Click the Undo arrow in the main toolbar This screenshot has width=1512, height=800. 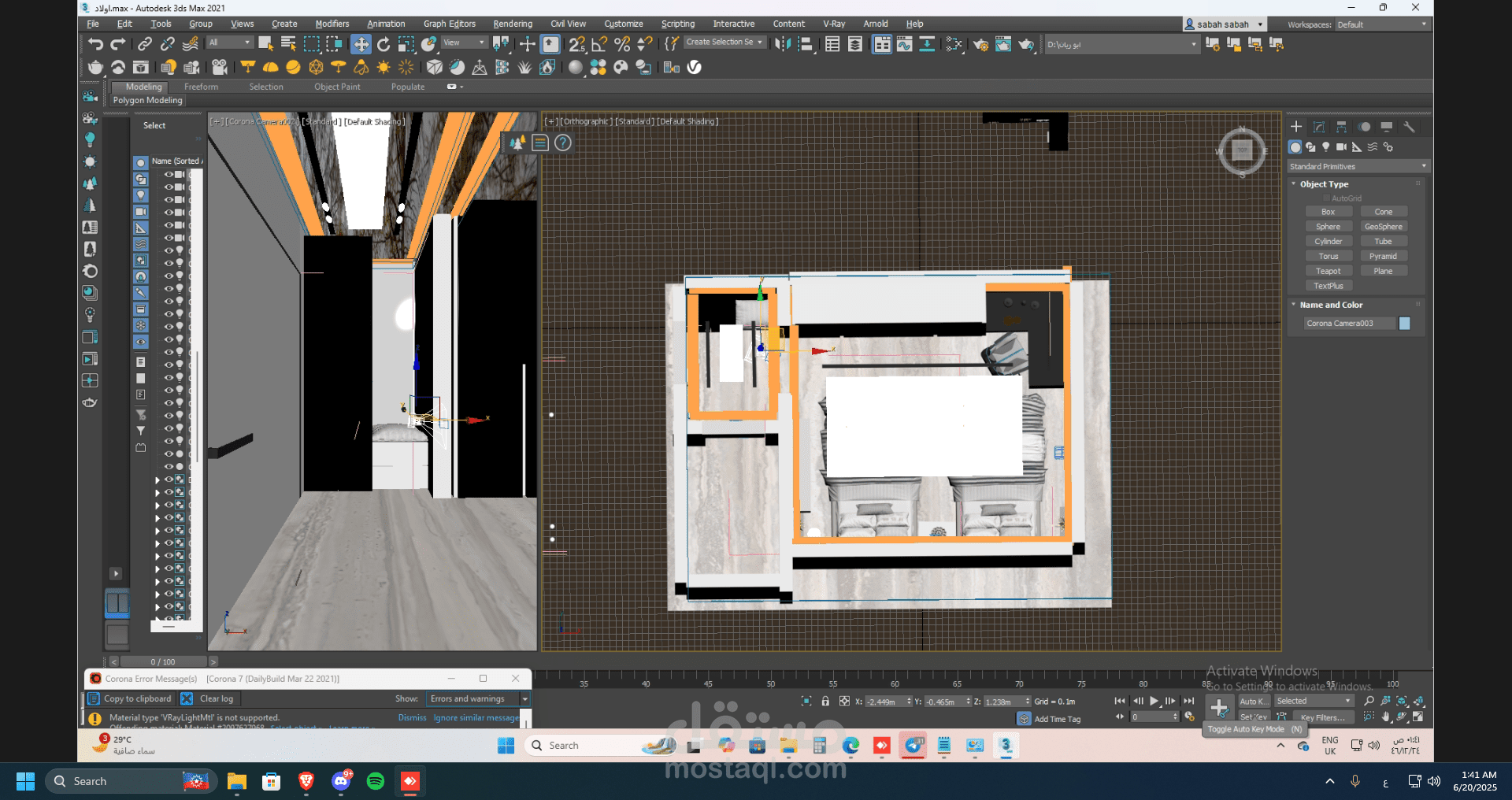95,44
